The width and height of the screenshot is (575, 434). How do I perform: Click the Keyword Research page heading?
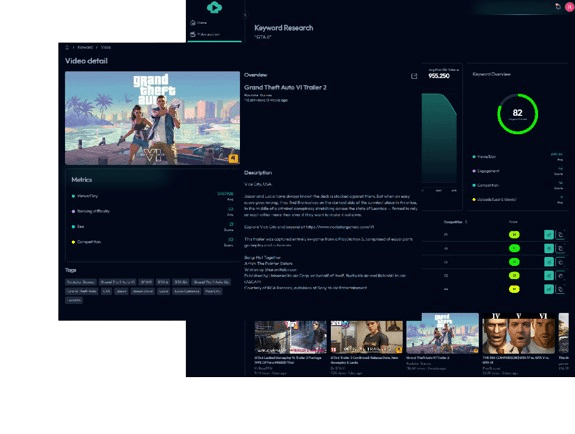click(x=283, y=28)
